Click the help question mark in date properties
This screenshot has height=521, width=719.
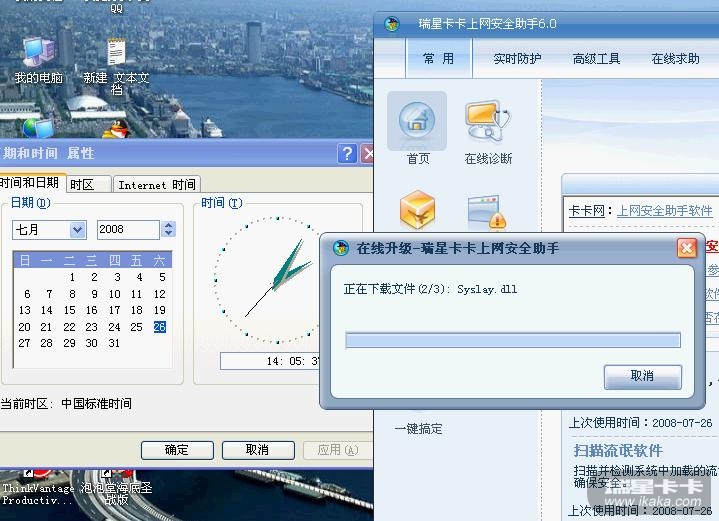[347, 153]
